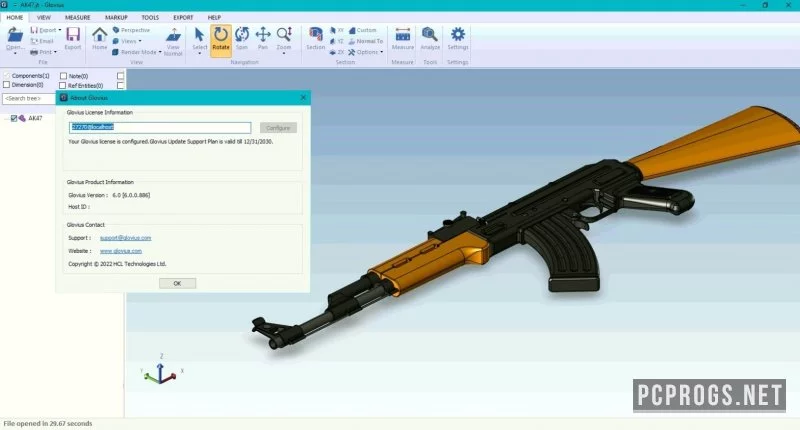Viewport: 800px width, 430px height.
Task: Choose the Custom section plane
Action: coord(362,30)
